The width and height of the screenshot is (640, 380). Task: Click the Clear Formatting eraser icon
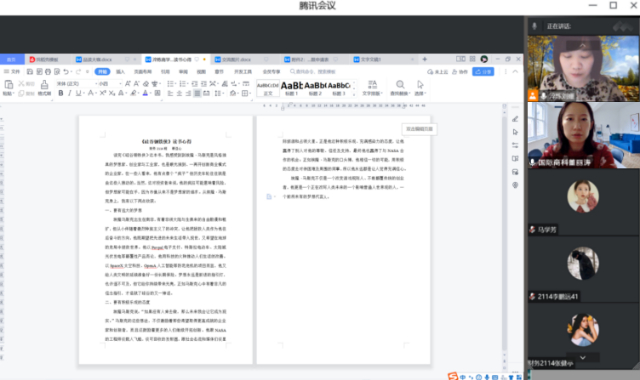pos(146,84)
